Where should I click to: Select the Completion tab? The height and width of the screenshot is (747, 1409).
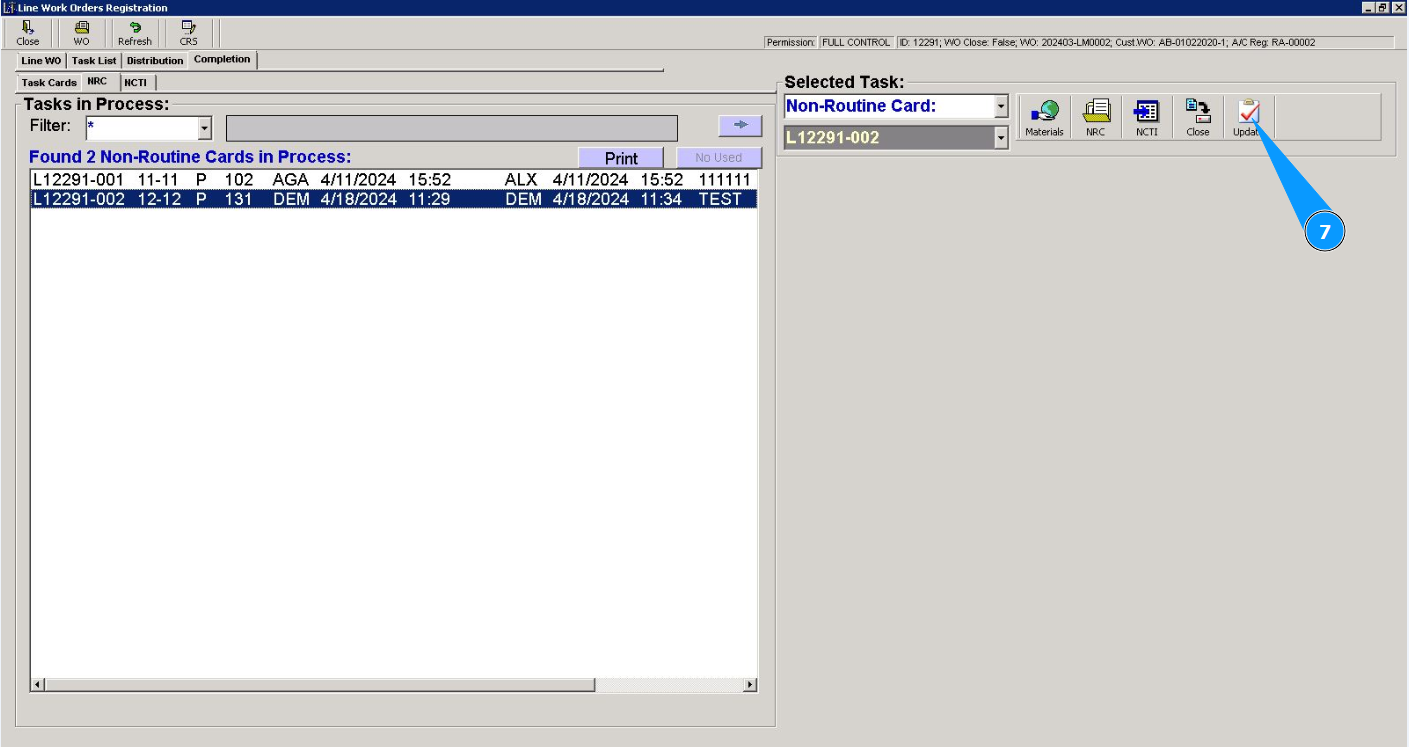pyautogui.click(x=222, y=59)
